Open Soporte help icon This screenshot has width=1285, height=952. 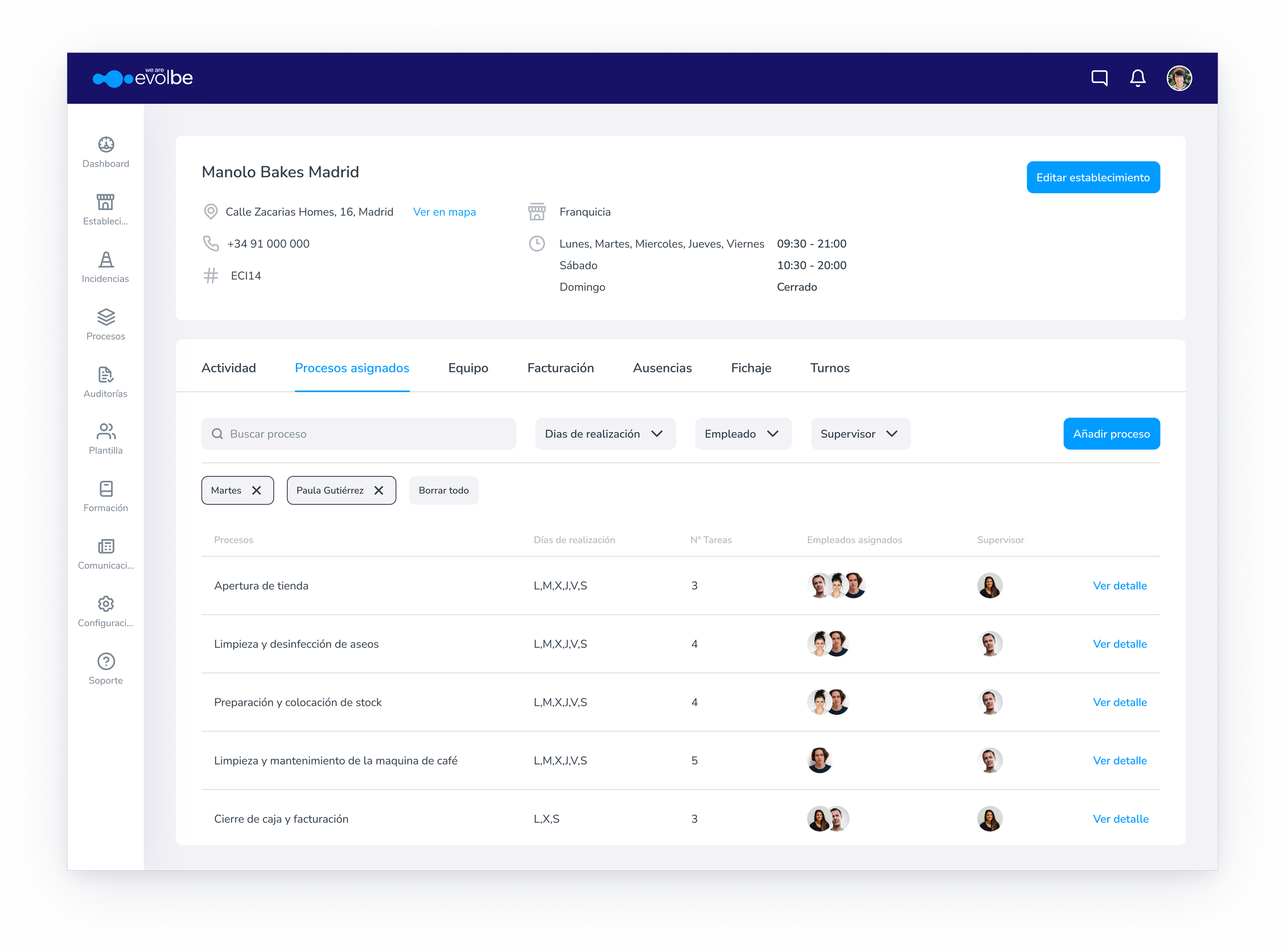(105, 661)
